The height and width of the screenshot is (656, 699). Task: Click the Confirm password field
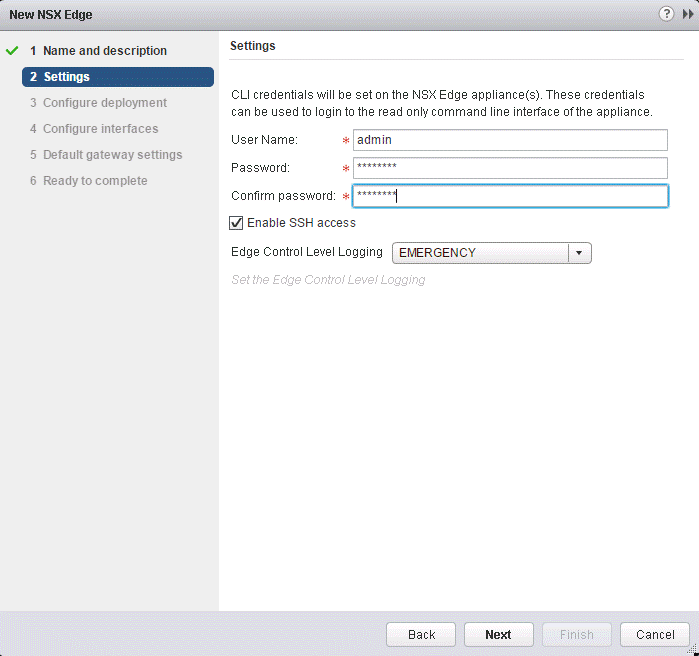(509, 196)
